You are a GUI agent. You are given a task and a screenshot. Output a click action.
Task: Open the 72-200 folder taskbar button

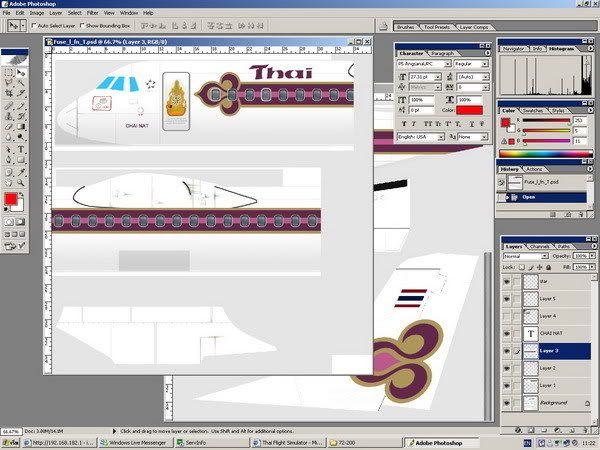[364, 443]
